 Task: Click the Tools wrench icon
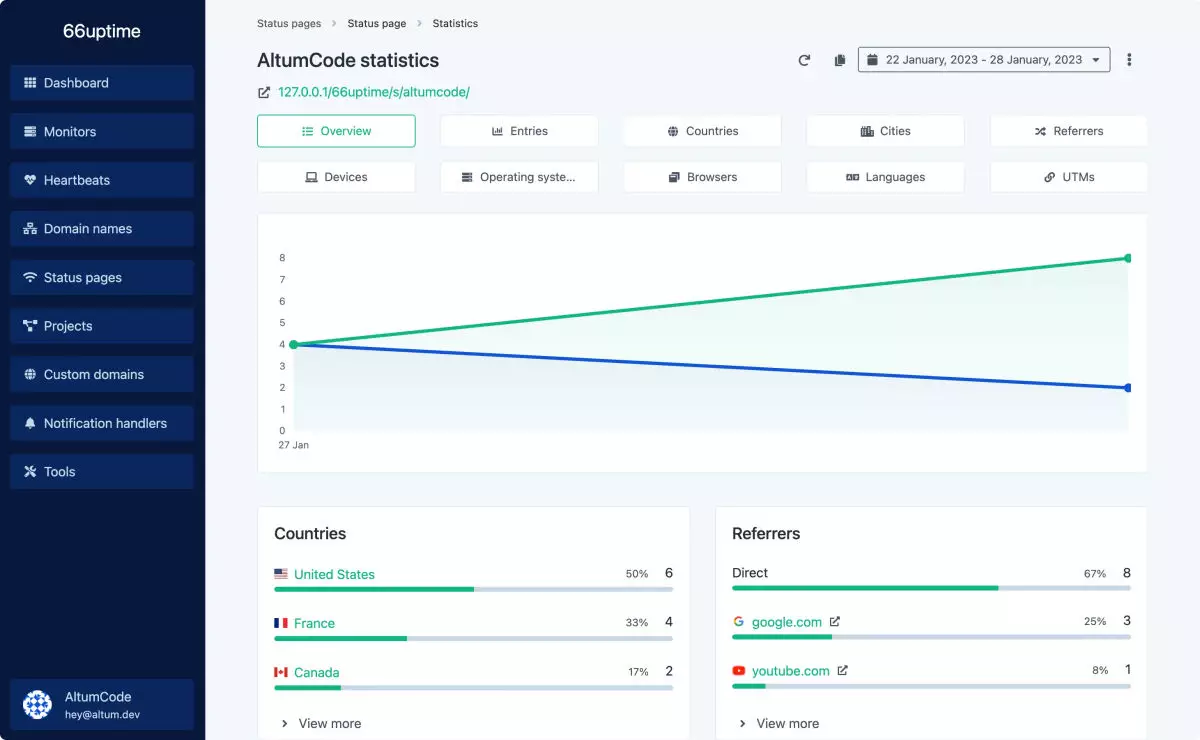coord(30,471)
